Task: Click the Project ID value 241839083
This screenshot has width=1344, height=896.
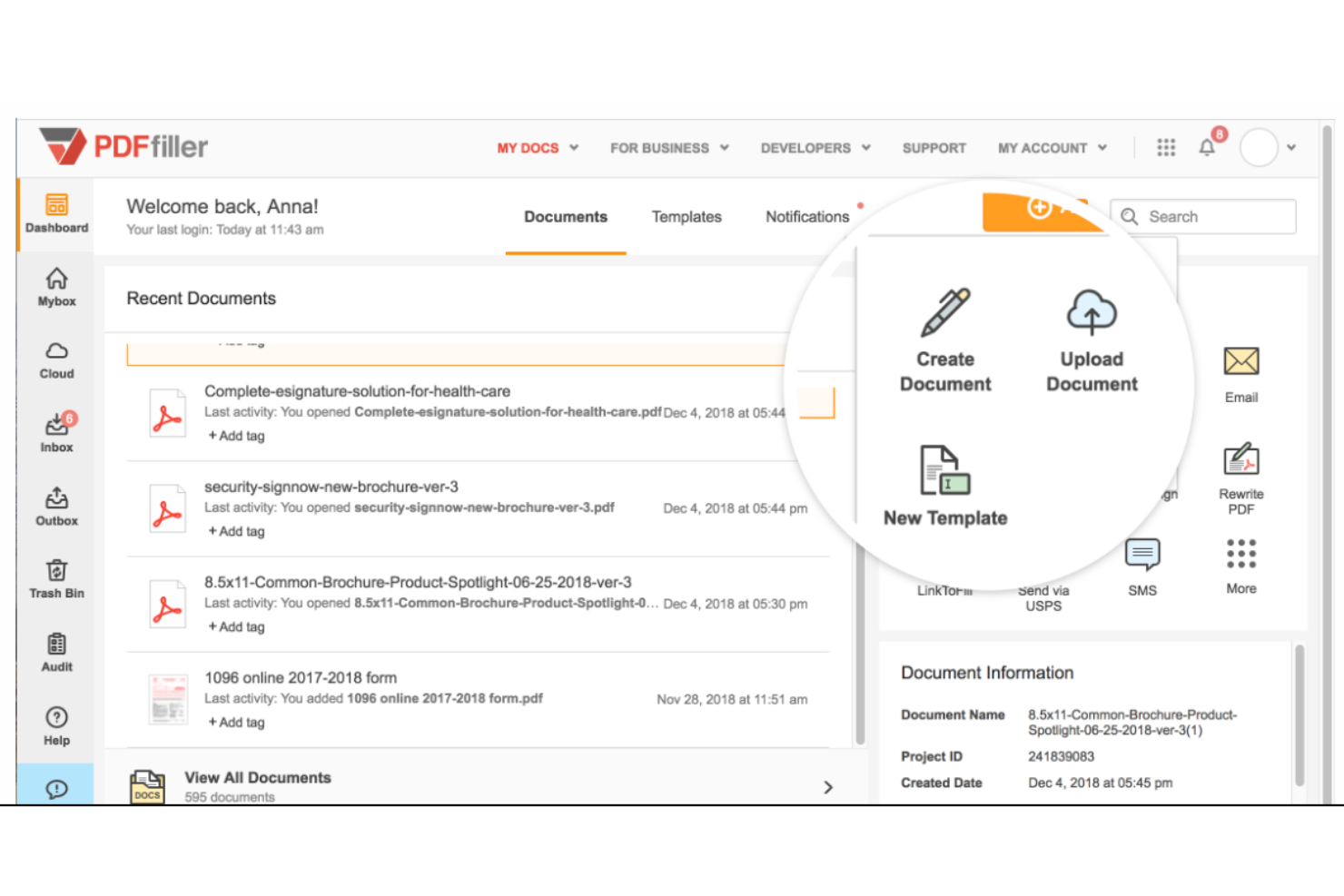Action: click(1061, 756)
